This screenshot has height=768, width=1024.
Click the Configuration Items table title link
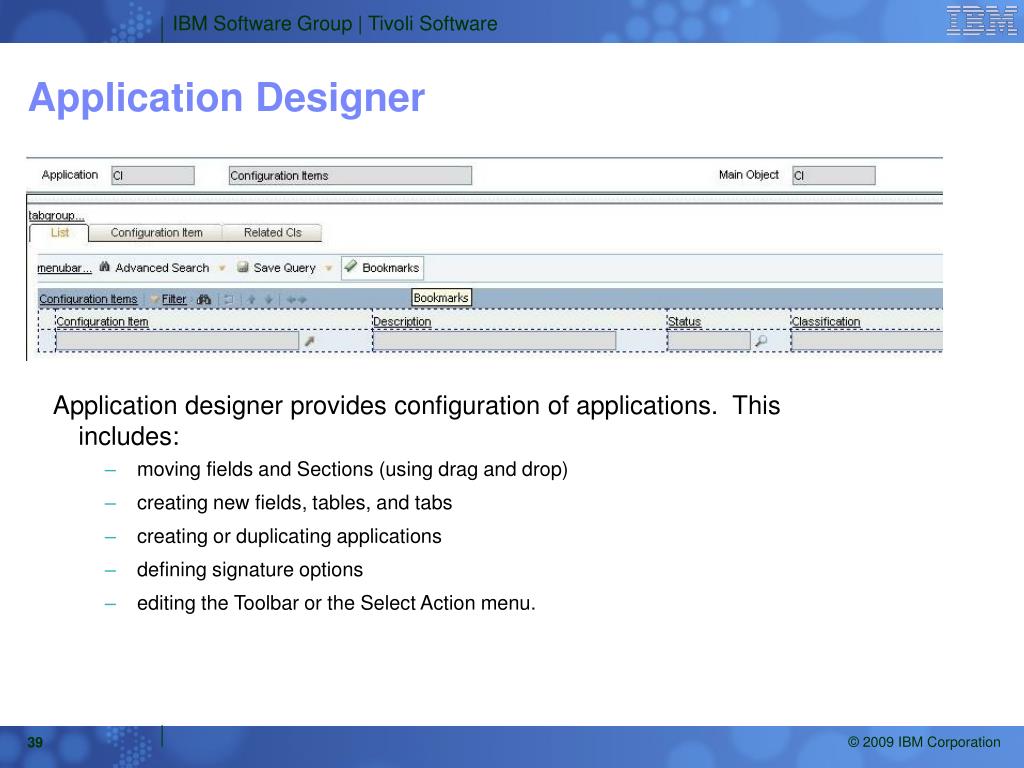(x=88, y=299)
